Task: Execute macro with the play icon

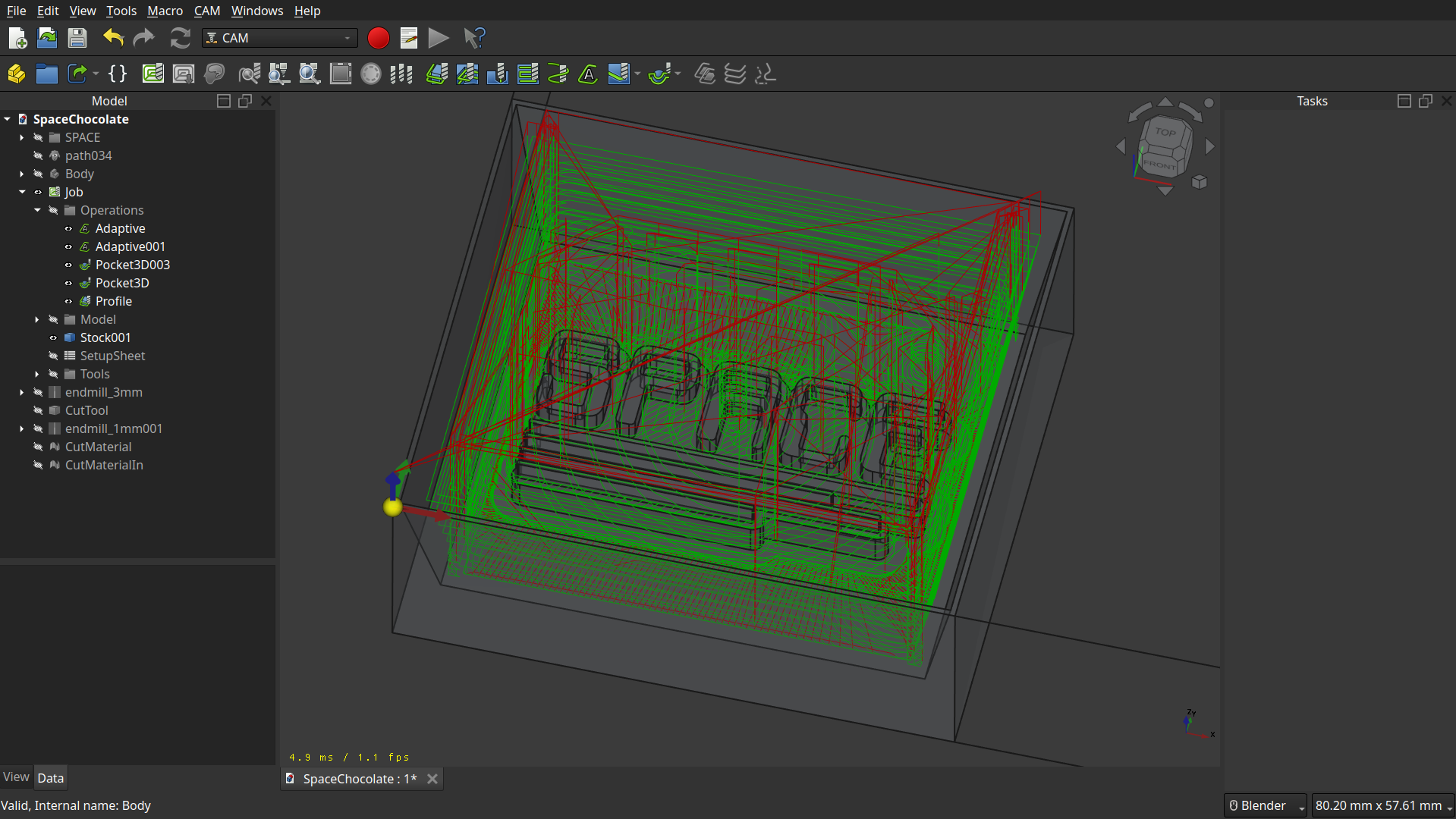Action: point(439,38)
